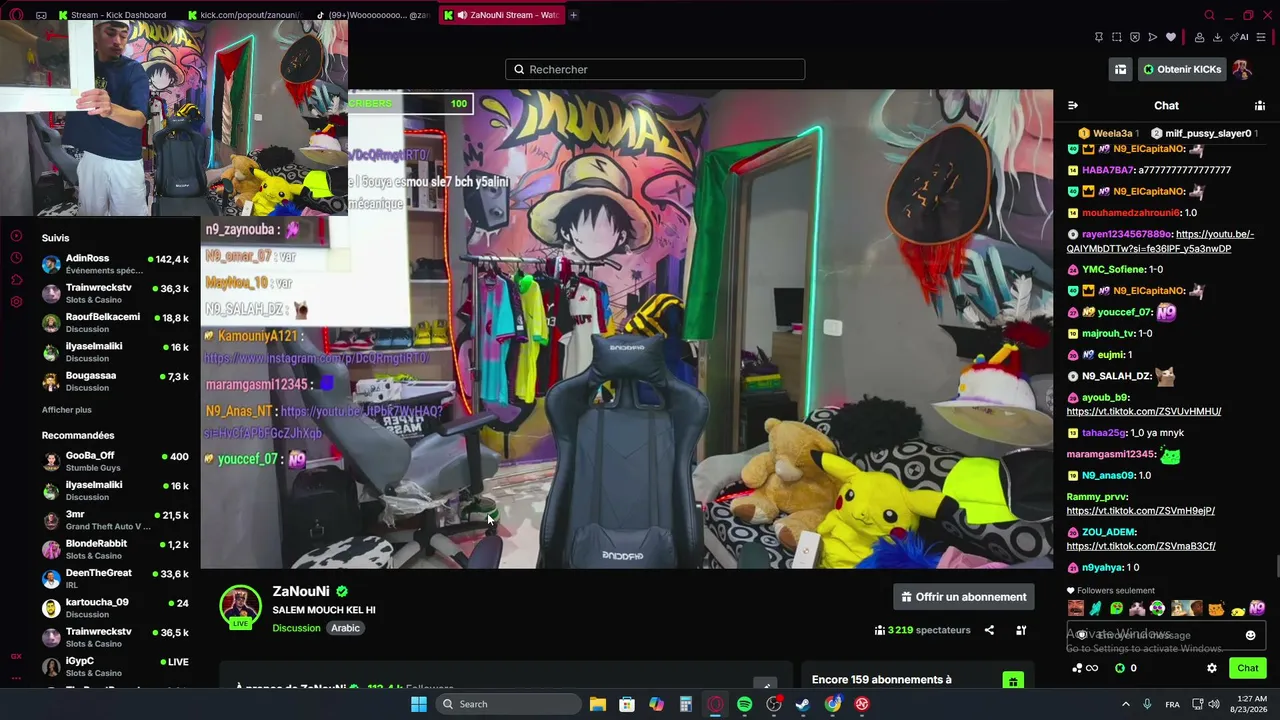Image resolution: width=1280 pixels, height=720 pixels.
Task: Select the orange cat quick emote
Action: pos(1216,608)
